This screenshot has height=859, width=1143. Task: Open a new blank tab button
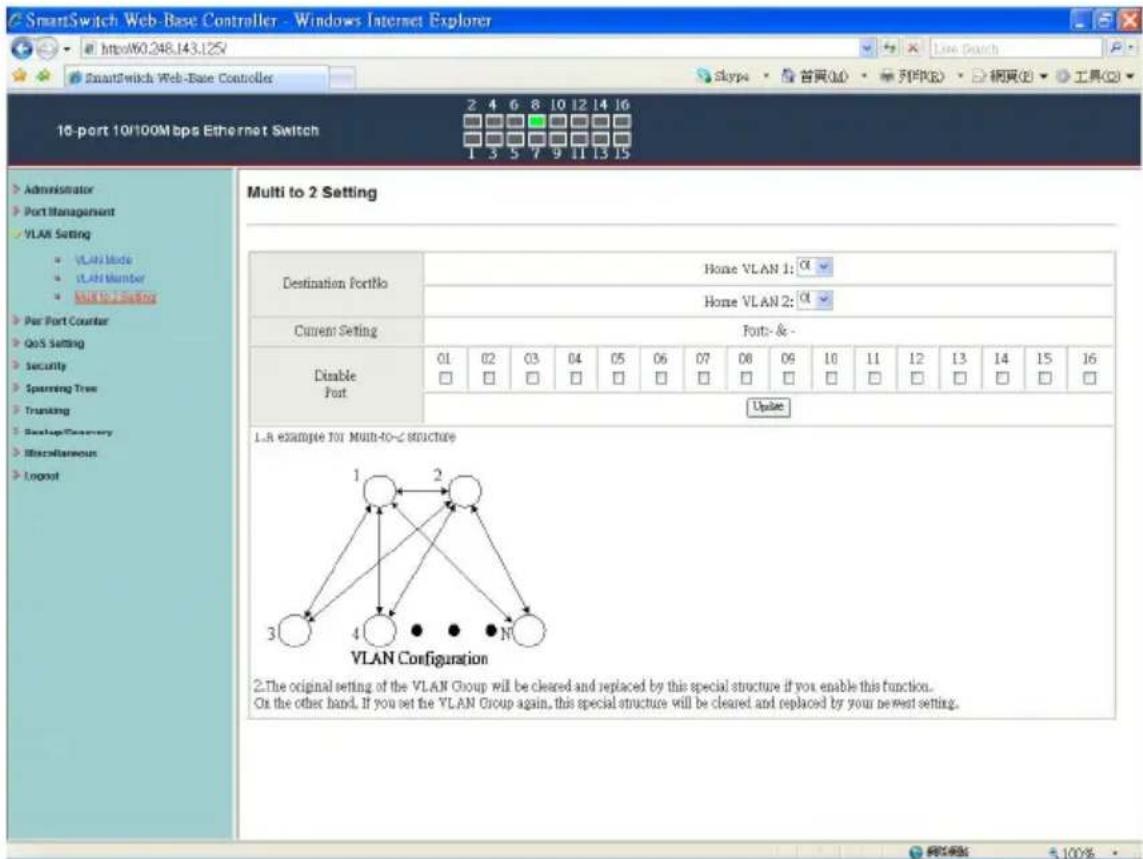342,78
